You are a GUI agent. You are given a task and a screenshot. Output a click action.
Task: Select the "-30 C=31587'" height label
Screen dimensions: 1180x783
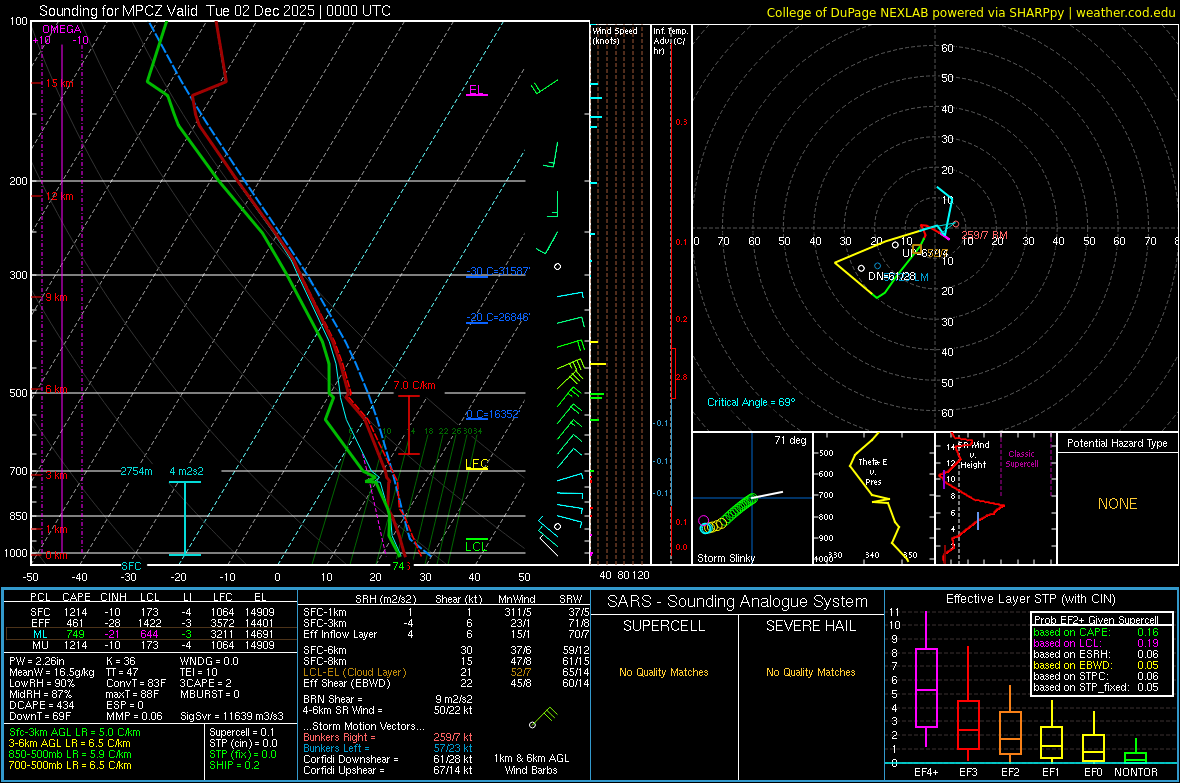pos(498,271)
